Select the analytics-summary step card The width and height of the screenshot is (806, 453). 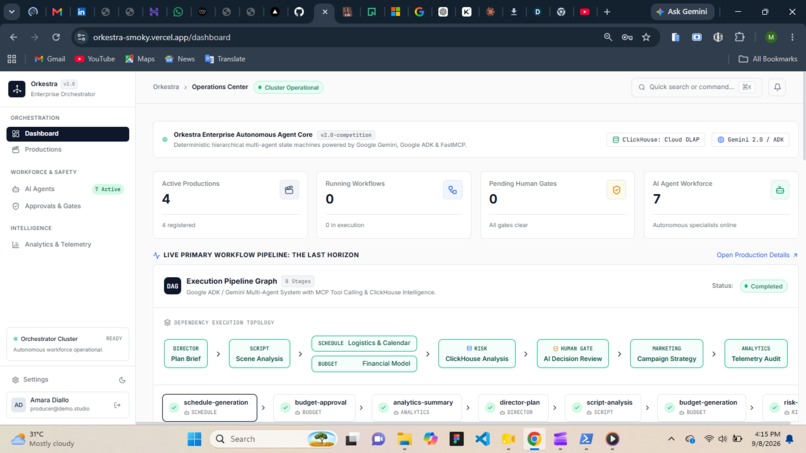click(x=416, y=408)
